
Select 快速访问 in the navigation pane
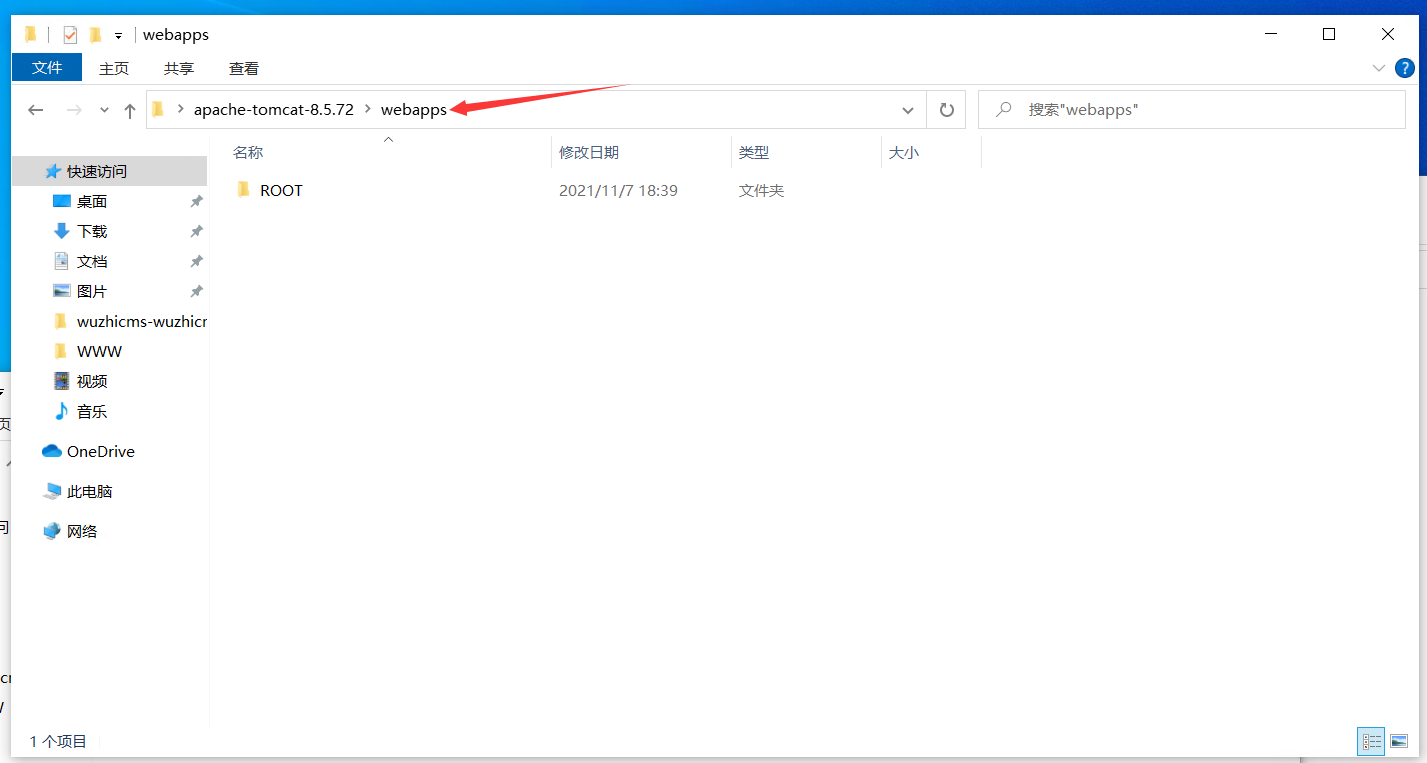109,171
